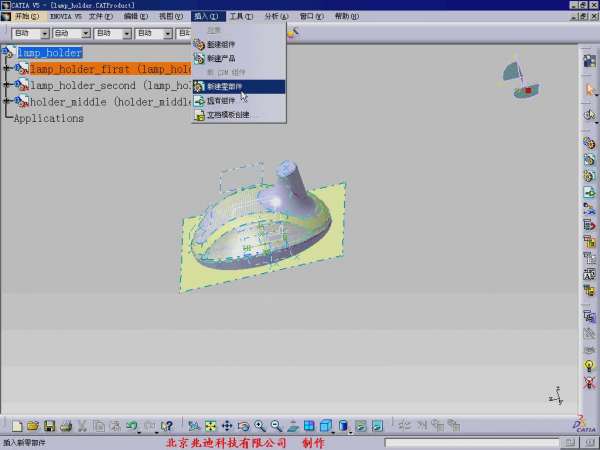Click the Replace Component icon in right toolbar
Screen dimensions: 600x450
(x=590, y=209)
